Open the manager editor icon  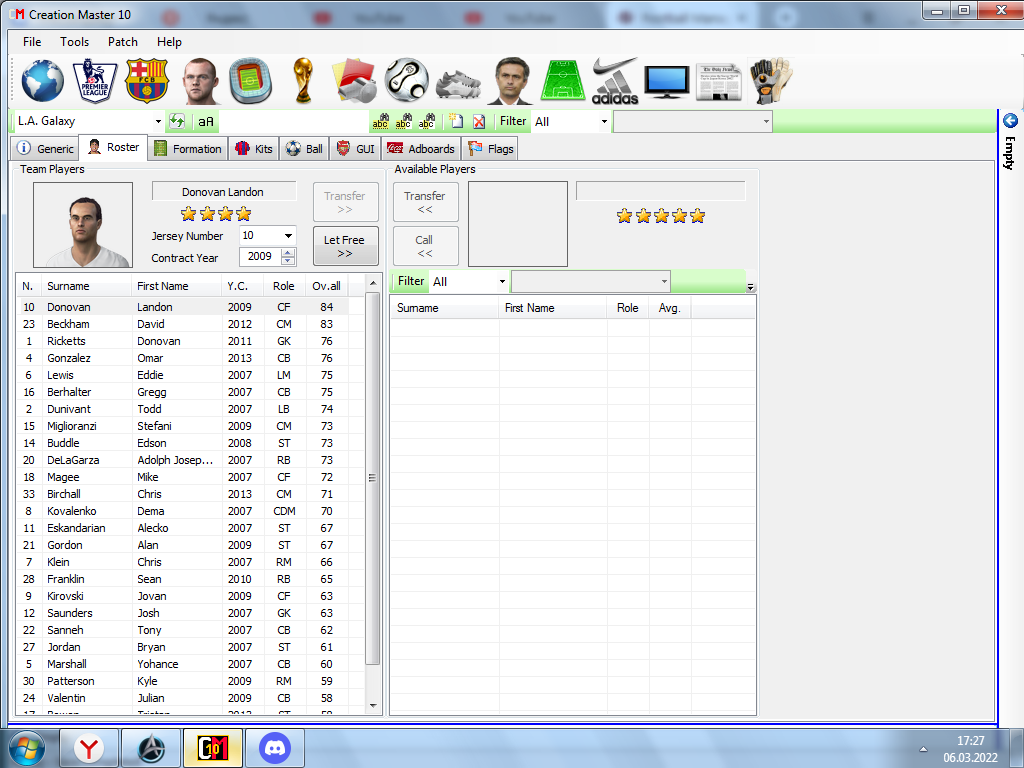coord(512,82)
